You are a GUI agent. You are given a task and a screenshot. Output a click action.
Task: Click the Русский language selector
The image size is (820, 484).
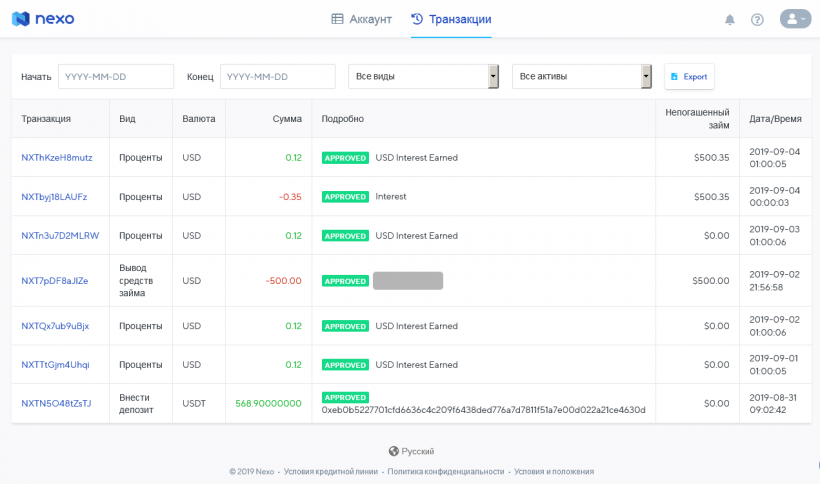click(418, 451)
